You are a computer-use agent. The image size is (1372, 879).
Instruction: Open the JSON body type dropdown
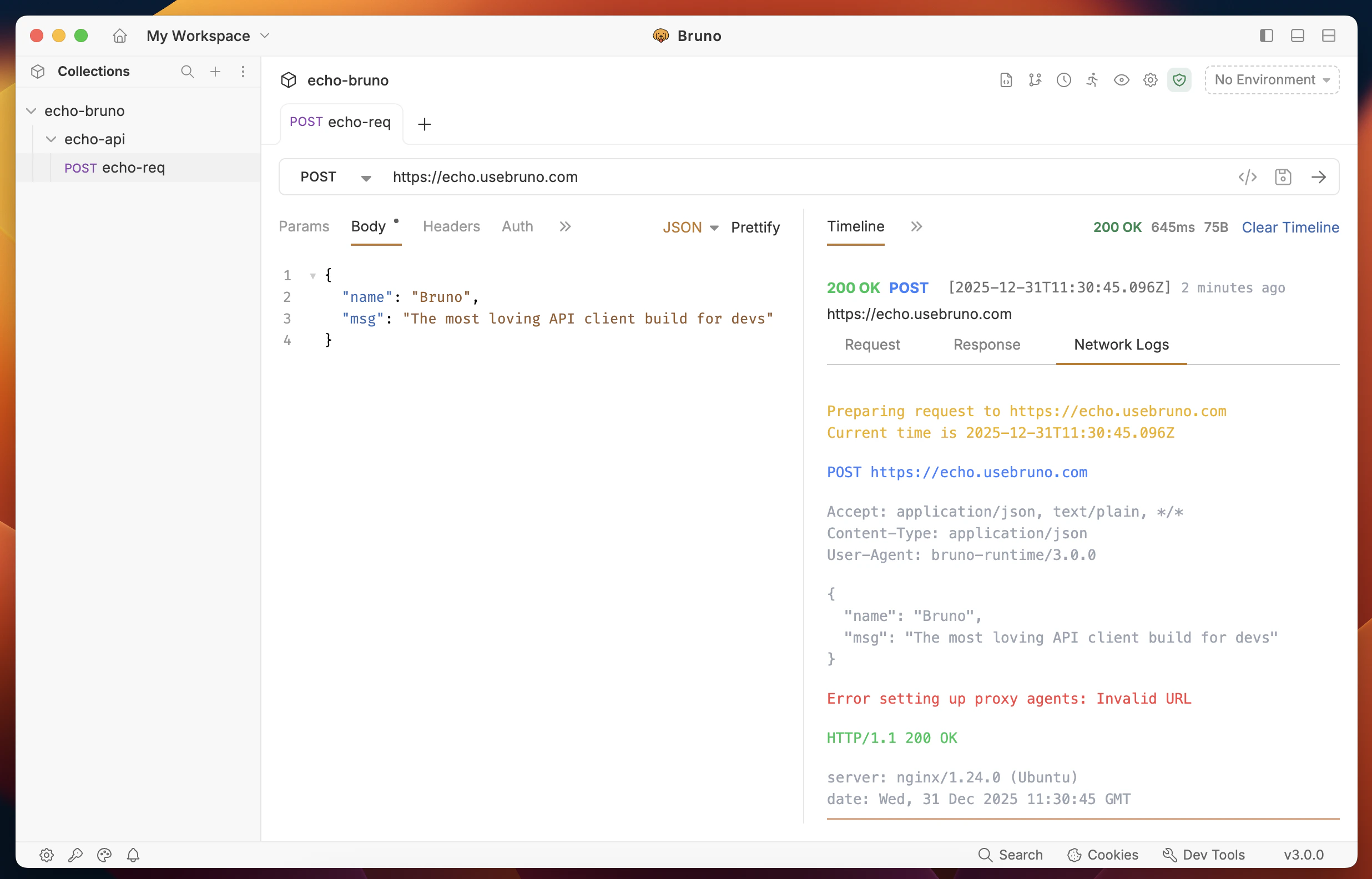tap(689, 227)
